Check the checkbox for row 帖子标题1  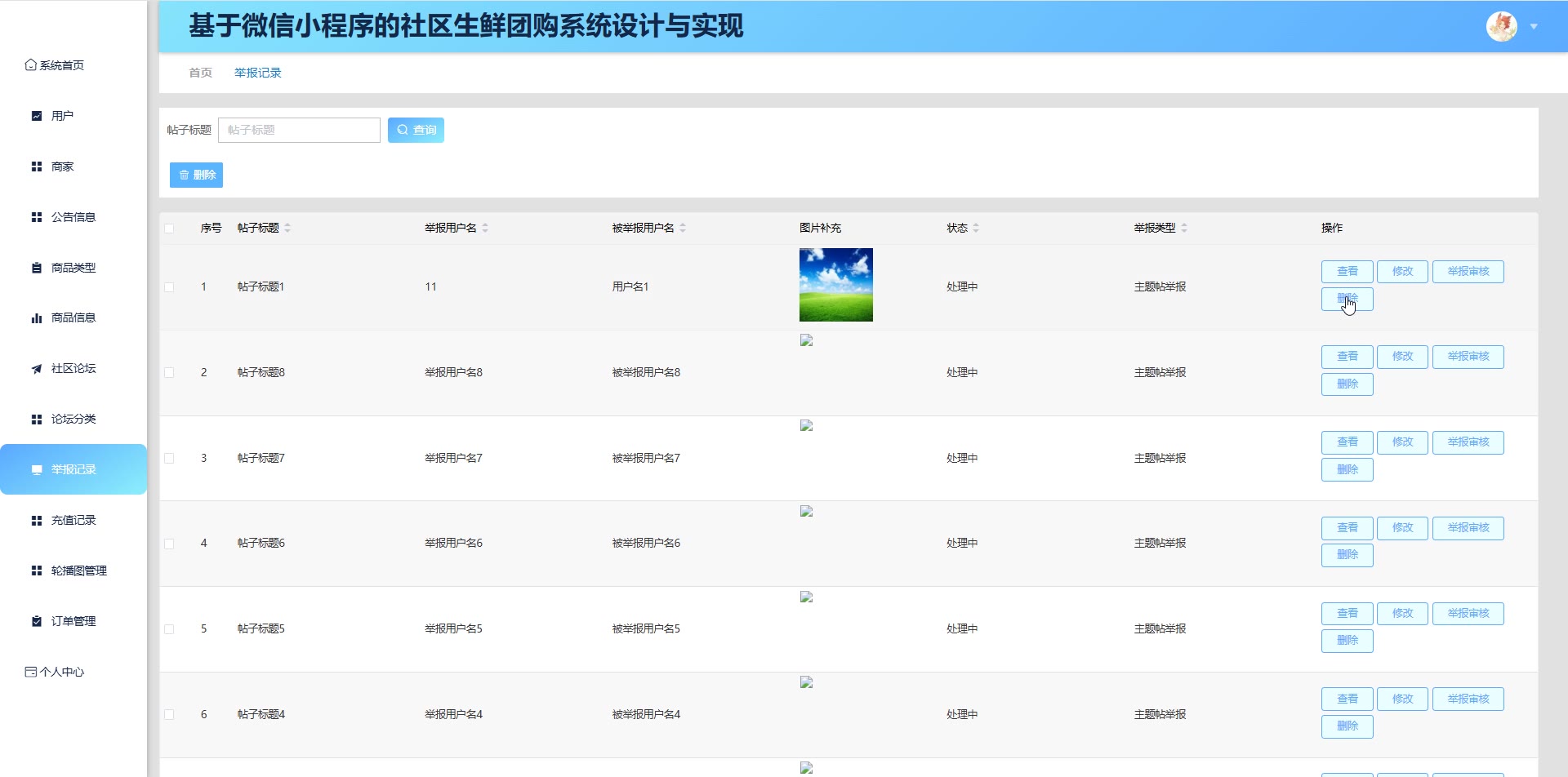pyautogui.click(x=169, y=287)
